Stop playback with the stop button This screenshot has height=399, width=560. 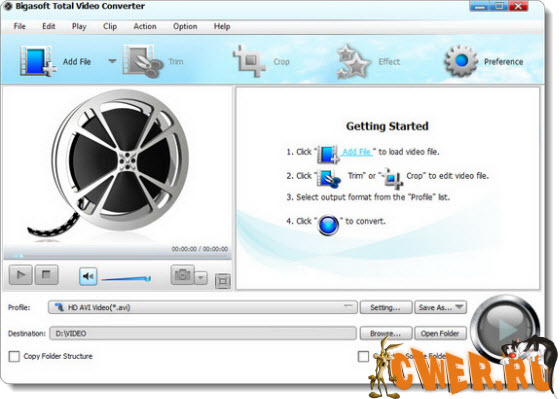pyautogui.click(x=46, y=275)
